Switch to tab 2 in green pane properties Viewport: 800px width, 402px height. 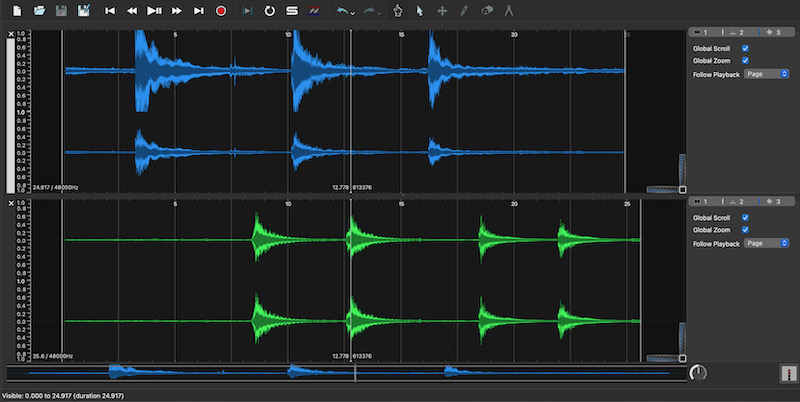[736, 202]
